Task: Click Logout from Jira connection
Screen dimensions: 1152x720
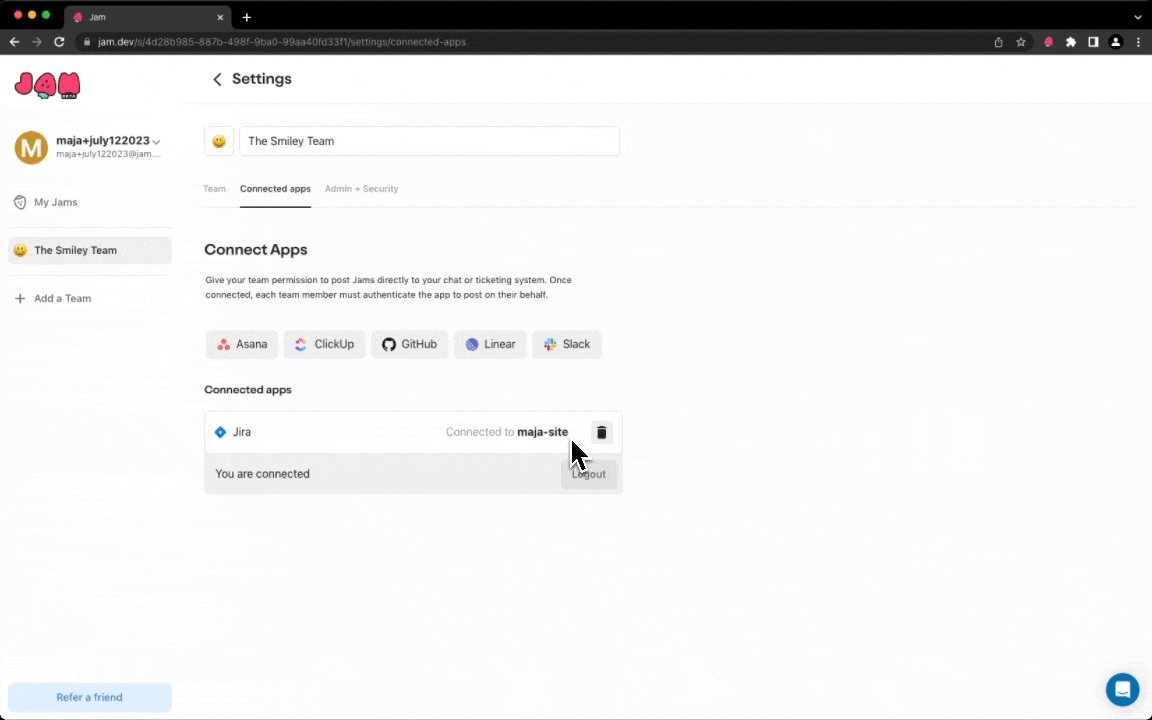Action: (x=589, y=474)
